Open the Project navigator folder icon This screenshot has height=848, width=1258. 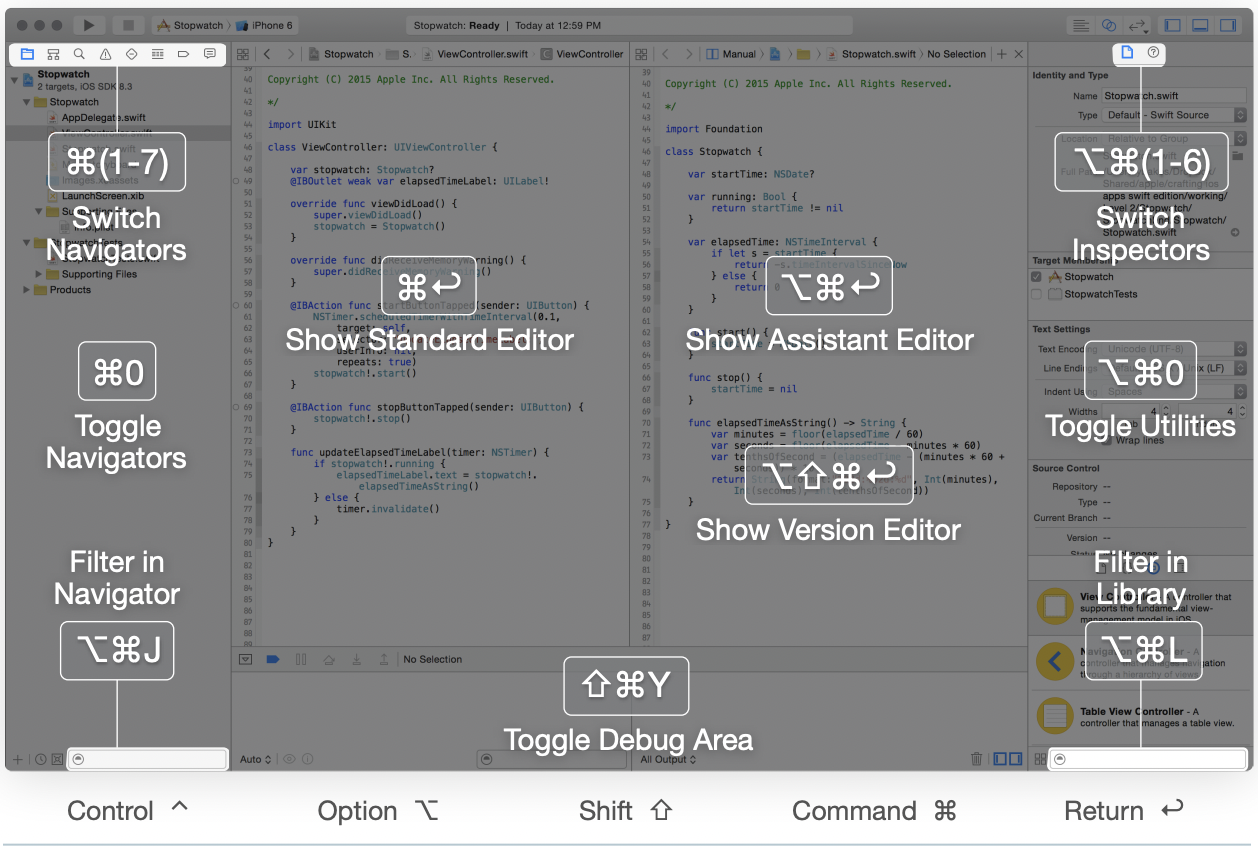click(27, 54)
